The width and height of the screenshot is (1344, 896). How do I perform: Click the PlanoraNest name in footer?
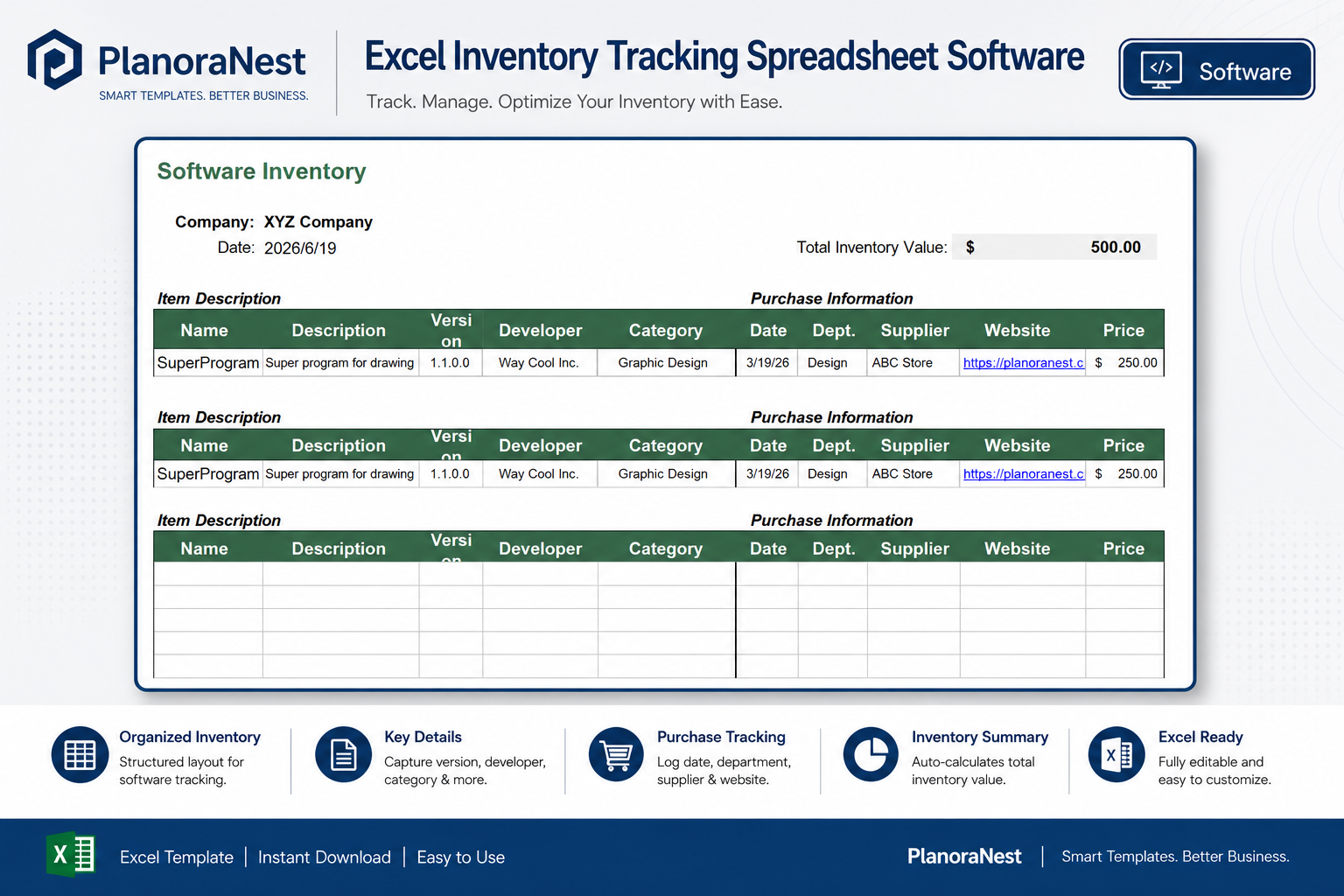(x=964, y=857)
